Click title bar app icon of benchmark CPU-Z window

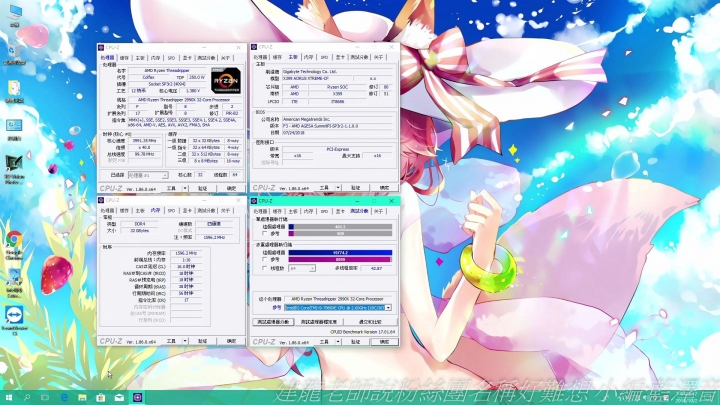click(x=254, y=201)
